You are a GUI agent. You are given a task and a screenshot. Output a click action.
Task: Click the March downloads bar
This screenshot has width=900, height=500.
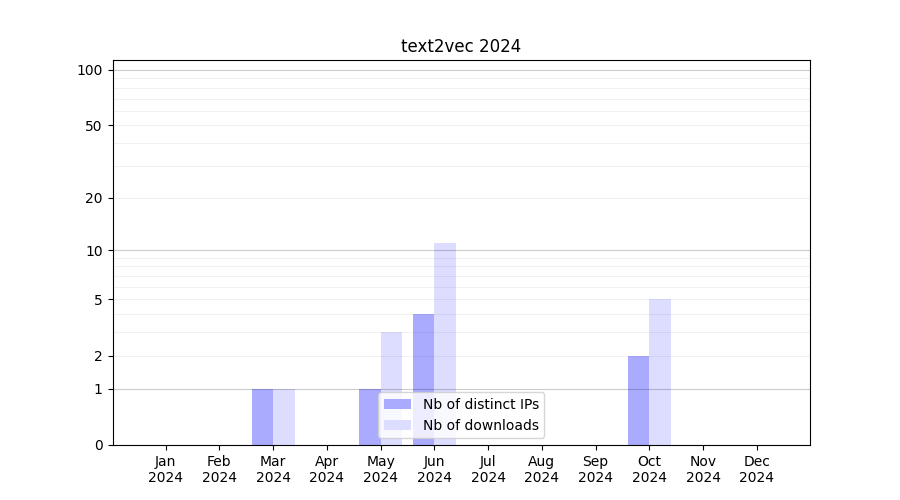pyautogui.click(x=284, y=417)
